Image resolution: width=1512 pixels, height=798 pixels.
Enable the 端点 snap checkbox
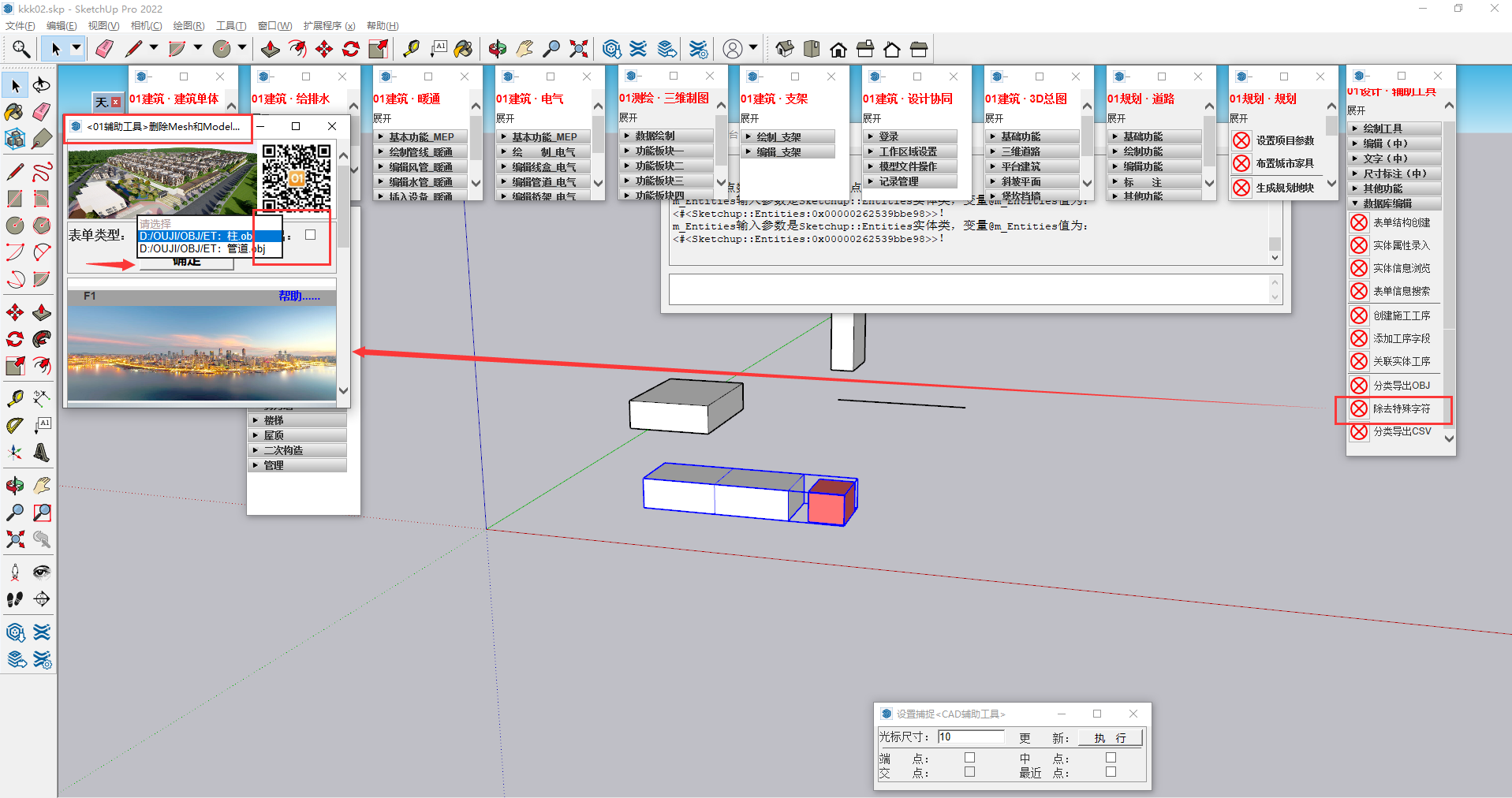pos(969,757)
